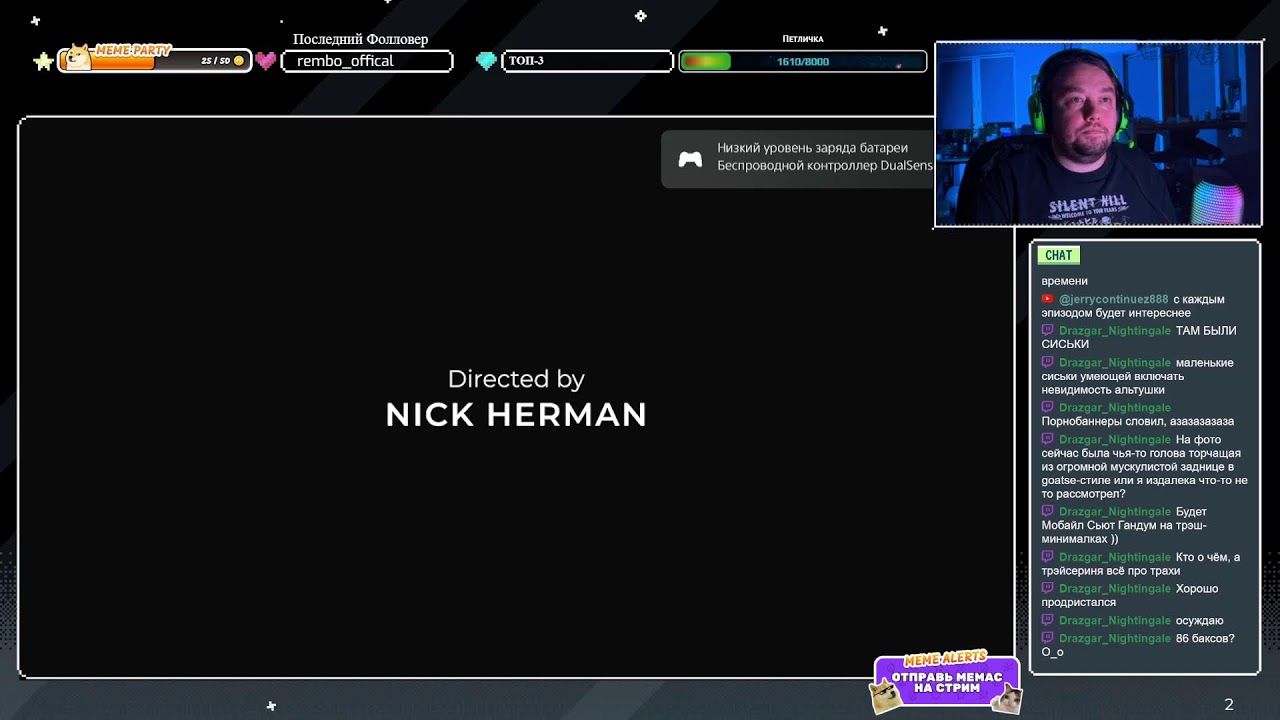
Task: Click "Низкий уровень заряда батареи" notification text
Action: point(812,148)
